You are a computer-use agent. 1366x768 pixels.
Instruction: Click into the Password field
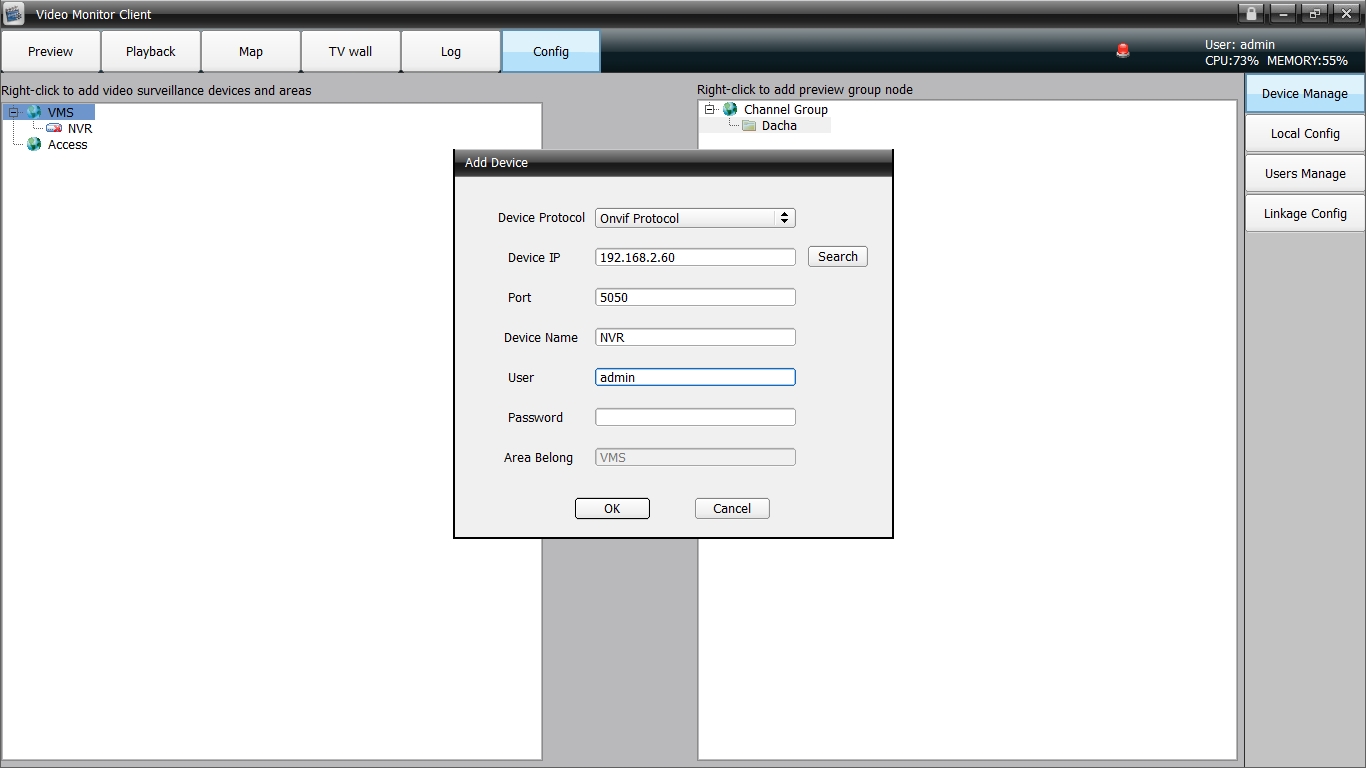point(695,417)
